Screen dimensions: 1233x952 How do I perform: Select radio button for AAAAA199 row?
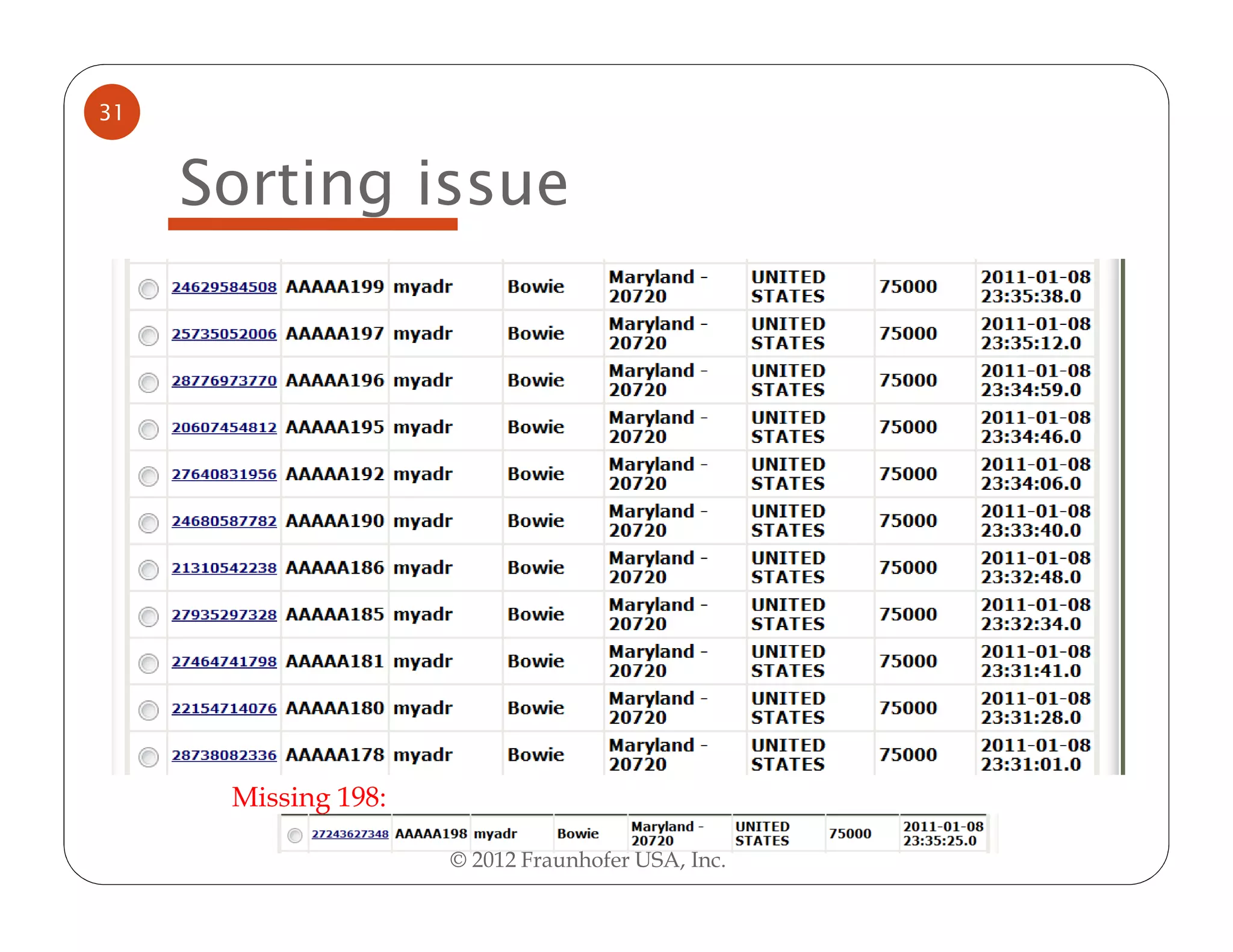[x=148, y=289]
